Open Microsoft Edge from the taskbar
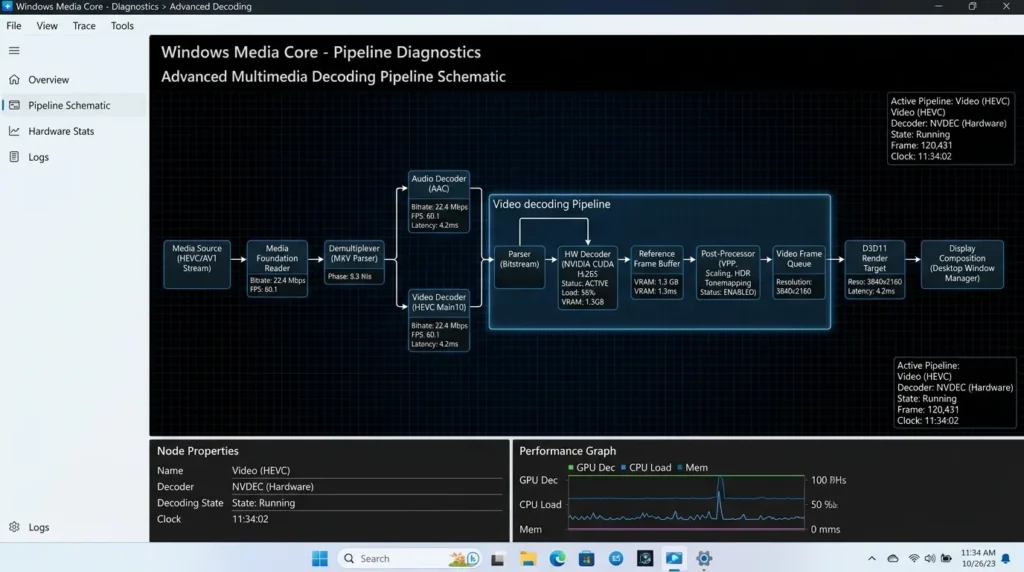1024x572 pixels. pyautogui.click(x=557, y=558)
